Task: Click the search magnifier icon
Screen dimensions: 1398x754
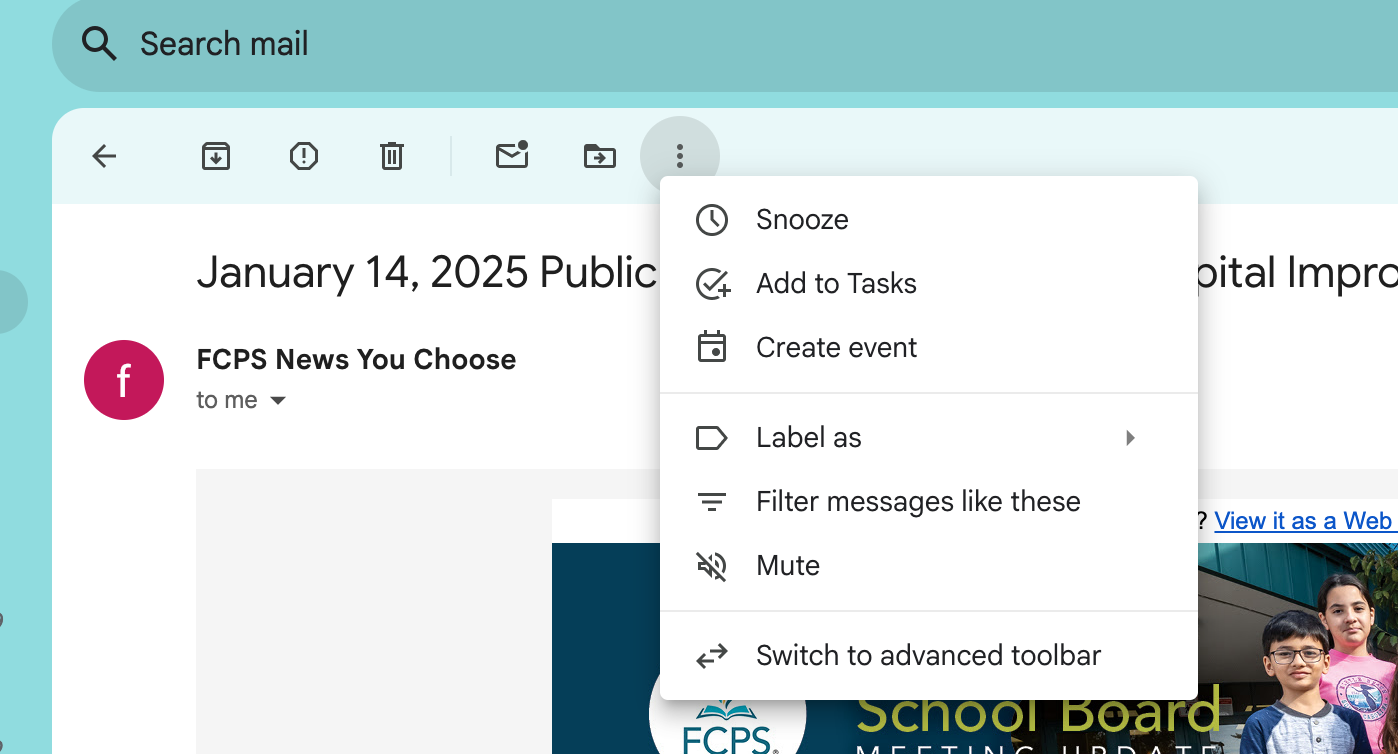Action: [99, 44]
